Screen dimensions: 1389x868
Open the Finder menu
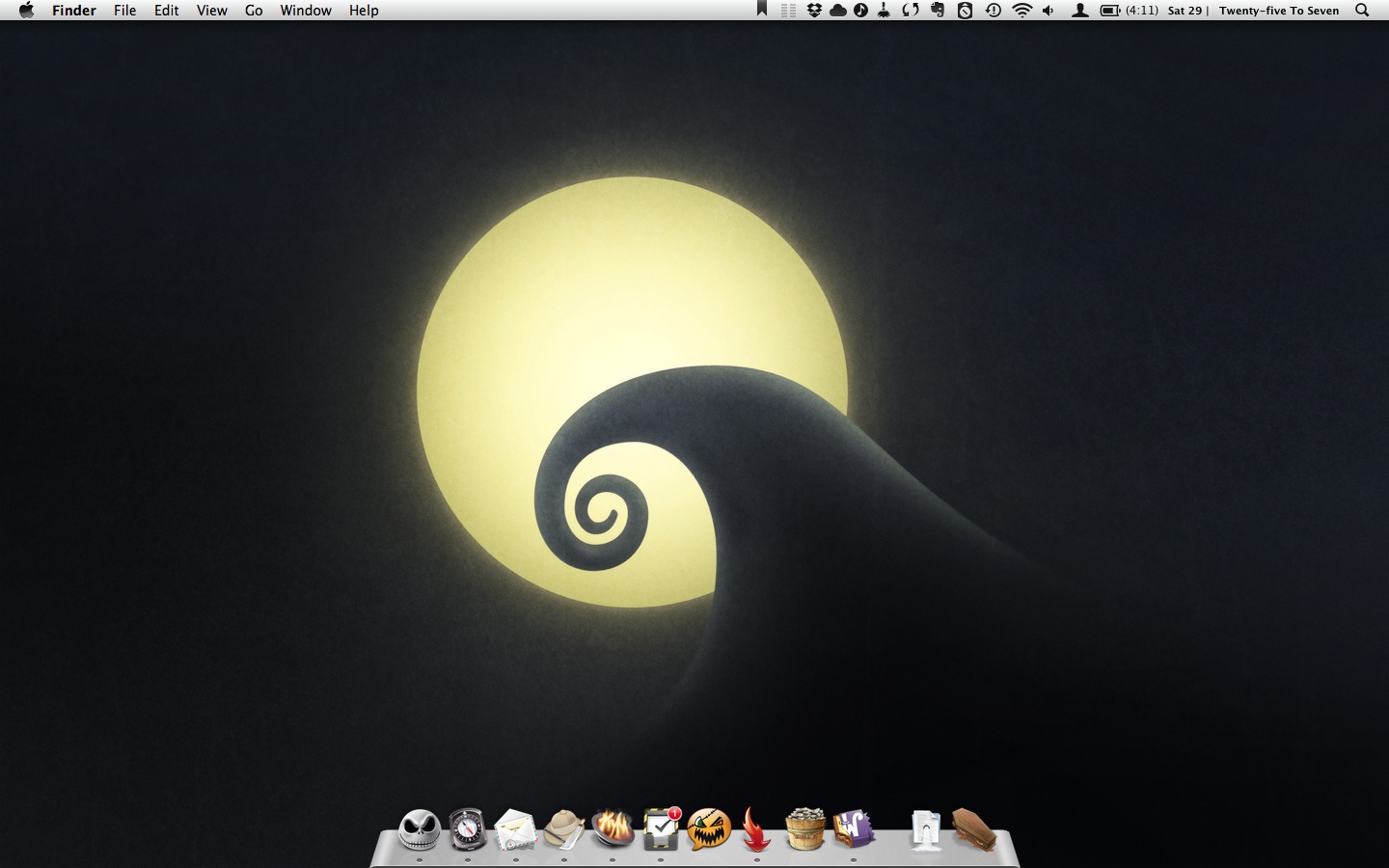(x=74, y=11)
